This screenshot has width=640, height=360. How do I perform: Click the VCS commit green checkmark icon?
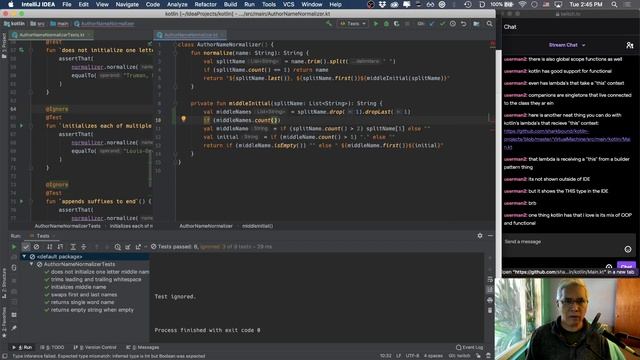(x=442, y=24)
